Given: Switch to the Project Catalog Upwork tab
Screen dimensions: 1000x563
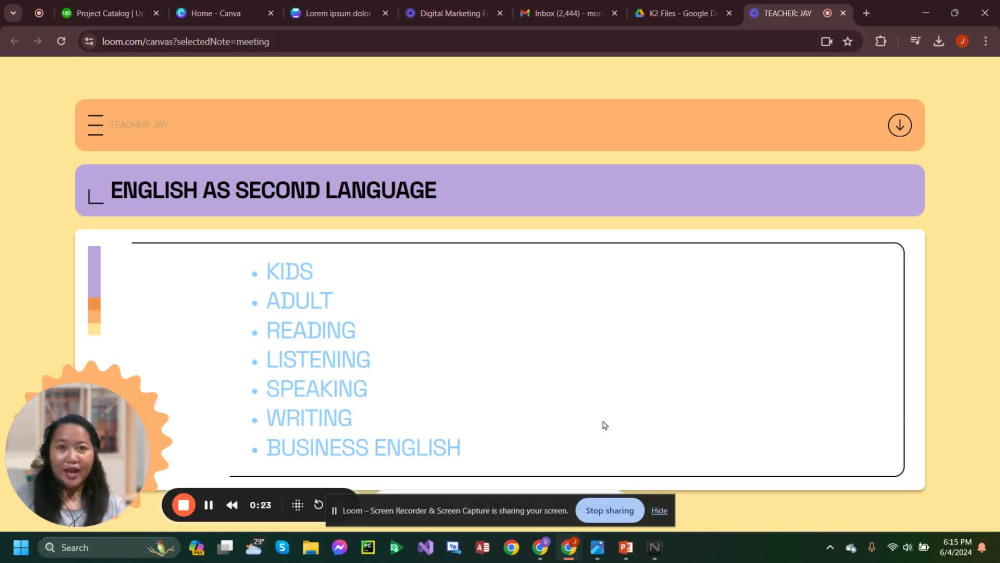Looking at the screenshot, I should [110, 13].
